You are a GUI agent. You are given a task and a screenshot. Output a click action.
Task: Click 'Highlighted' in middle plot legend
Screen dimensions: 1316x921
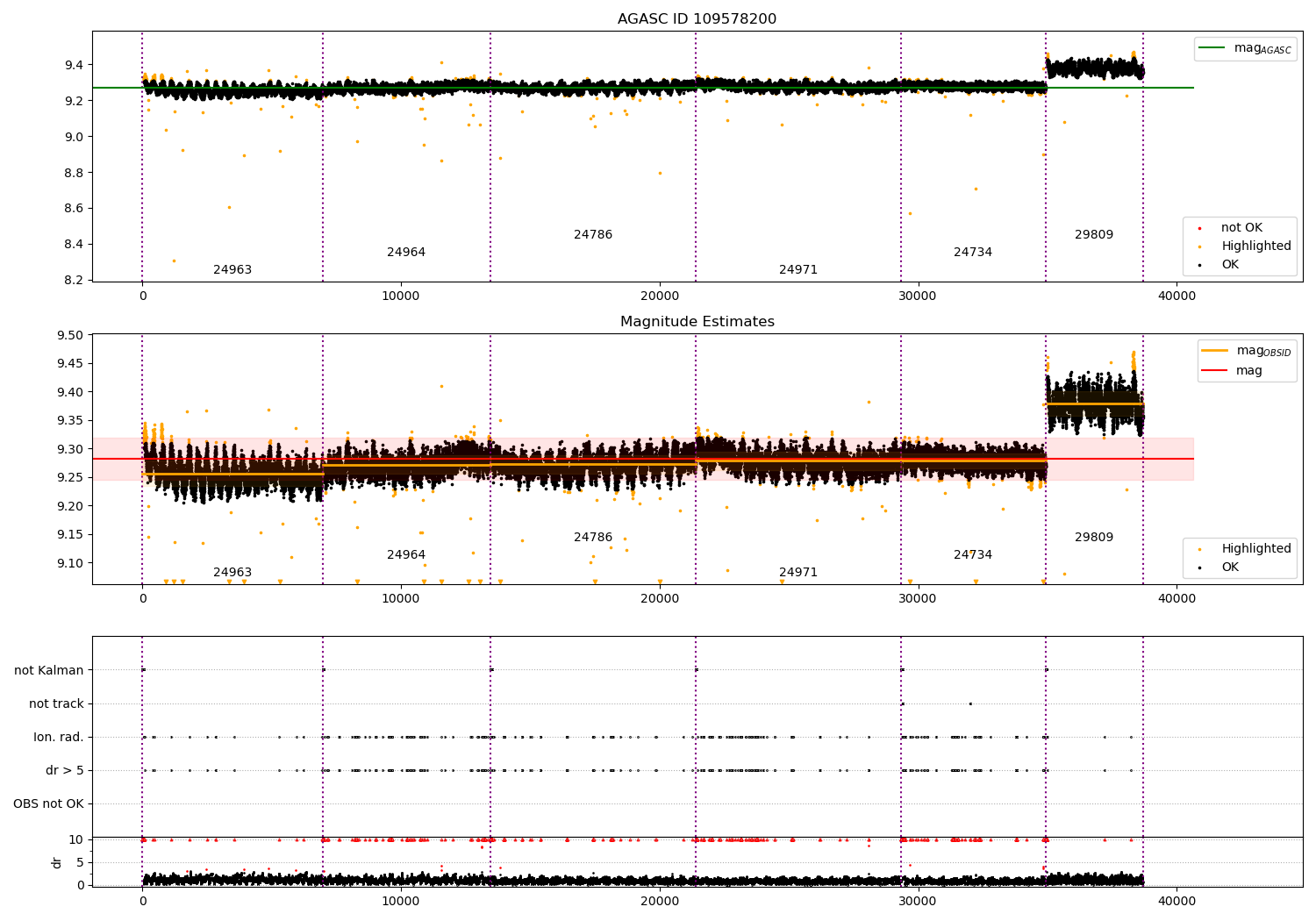click(x=1246, y=549)
